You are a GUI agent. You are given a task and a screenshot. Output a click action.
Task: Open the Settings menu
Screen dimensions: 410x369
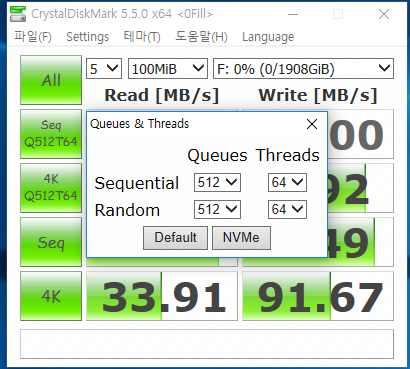coord(88,37)
